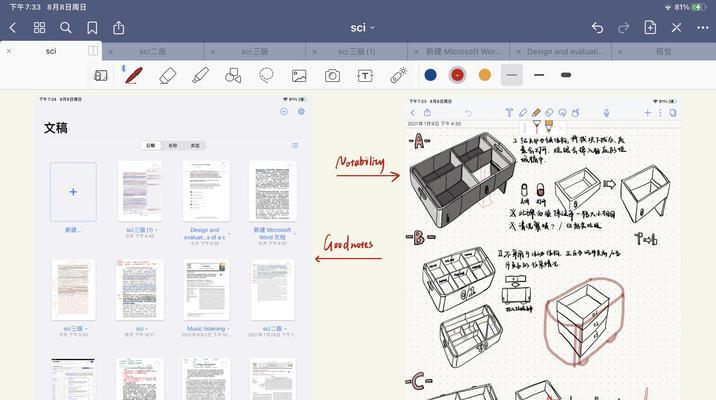
Task: Undo the last stroke
Action: (x=597, y=28)
